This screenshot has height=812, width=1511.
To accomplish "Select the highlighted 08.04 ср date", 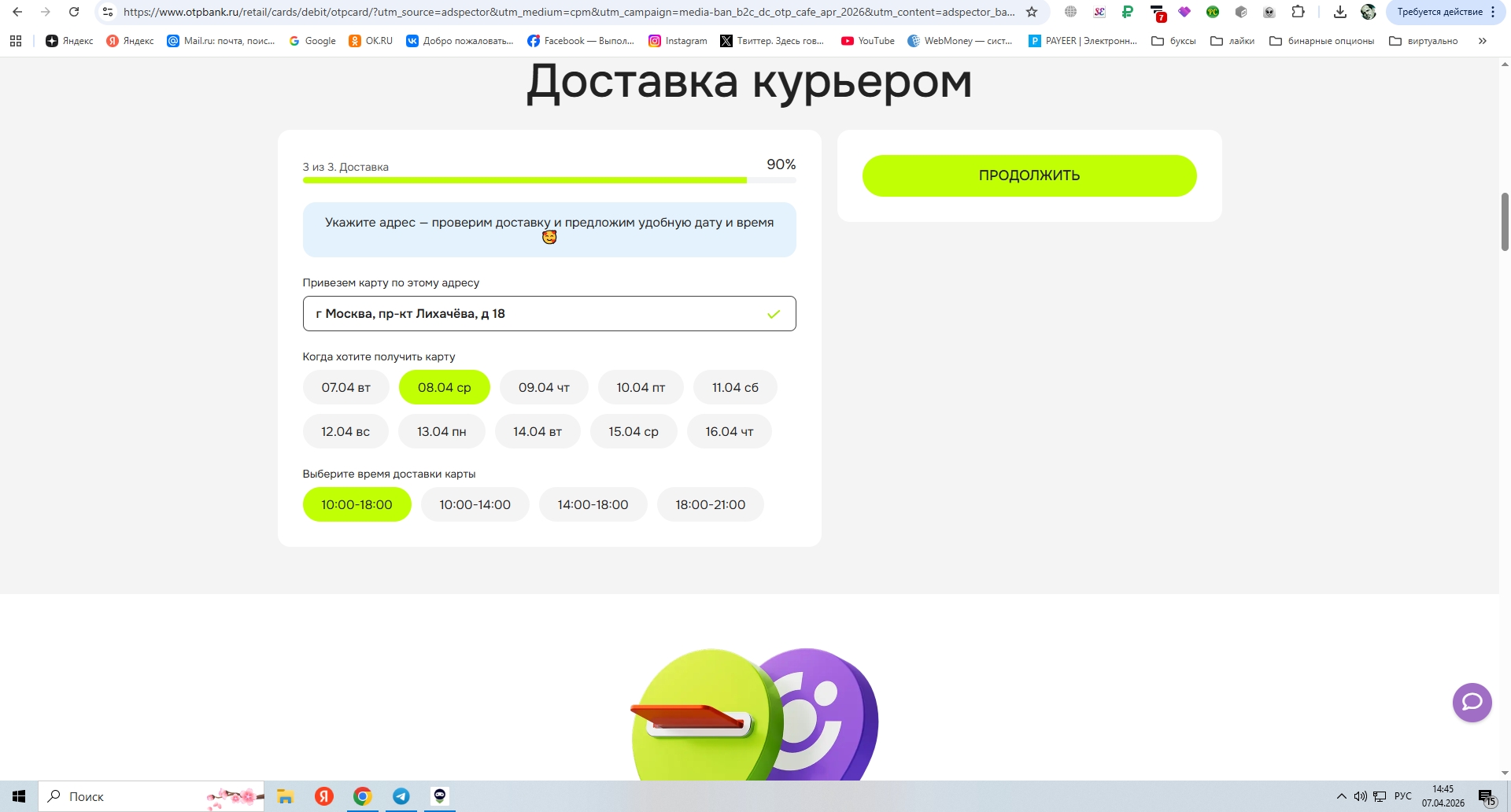I will tap(444, 387).
